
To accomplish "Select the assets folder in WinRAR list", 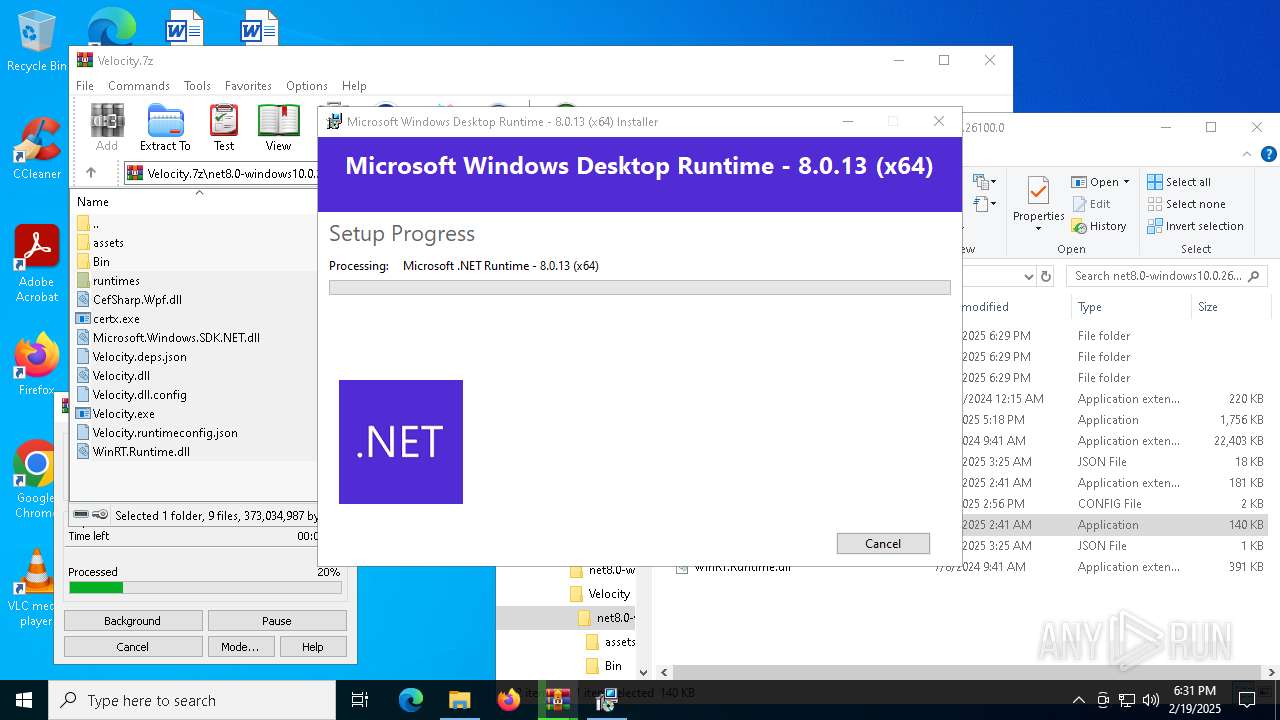I will pyautogui.click(x=108, y=243).
